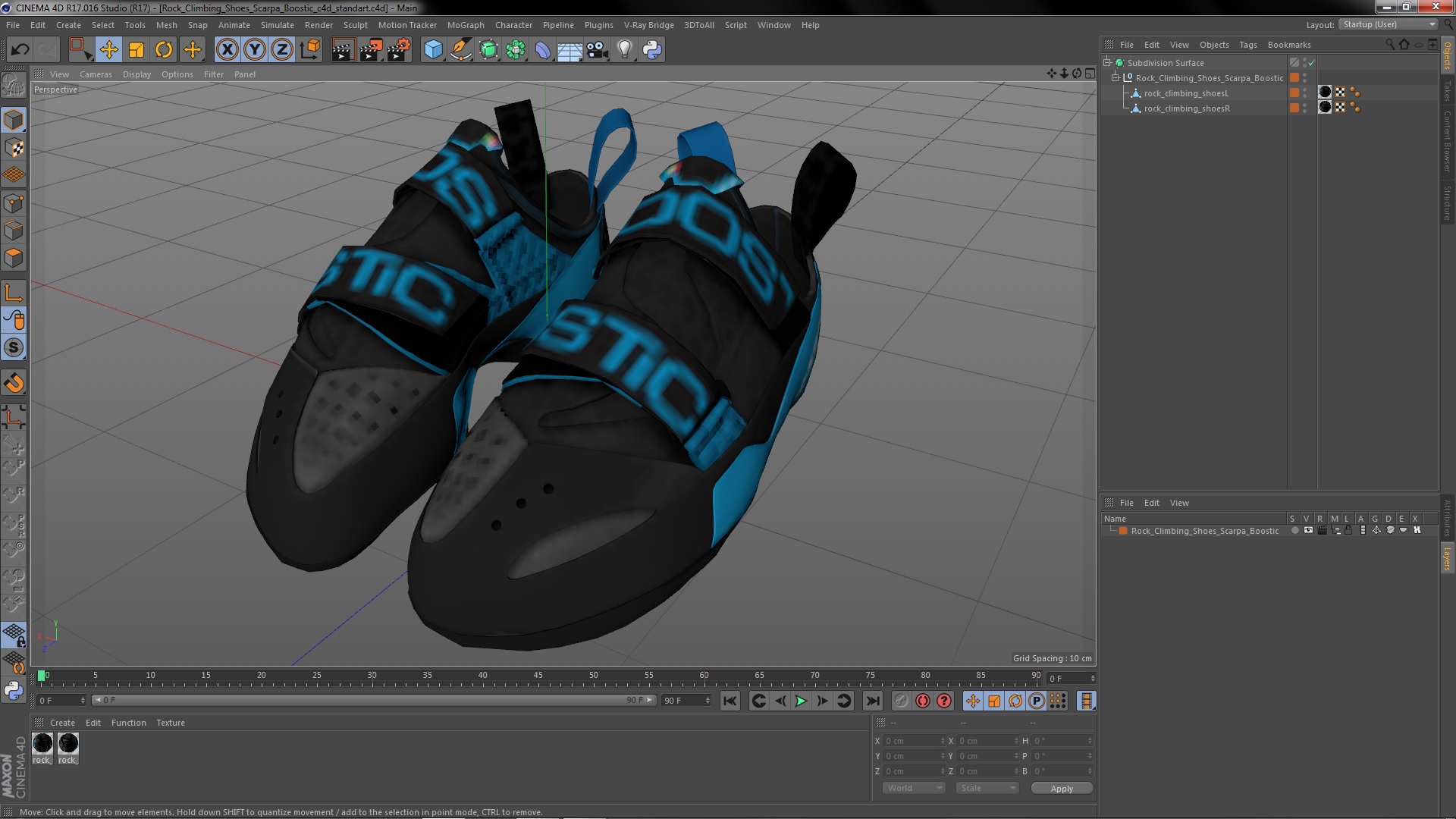1456x819 pixels.
Task: Toggle Y axis lock
Action: pos(255,50)
